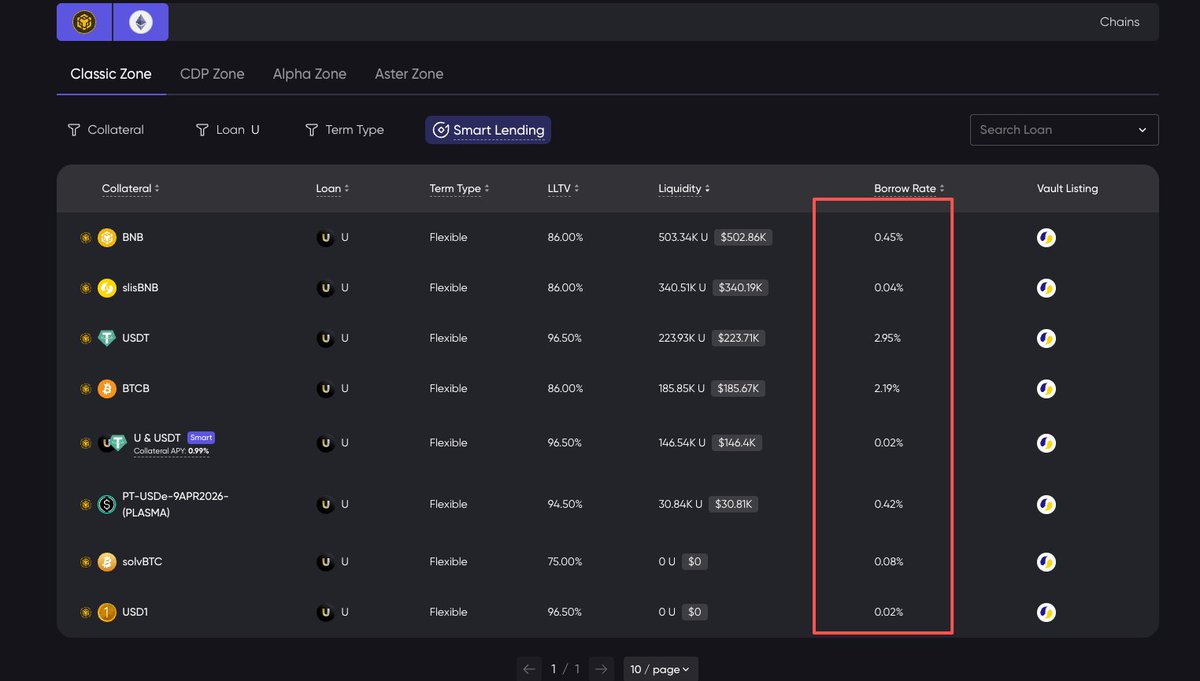Image resolution: width=1200 pixels, height=681 pixels.
Task: Switch to the Alpha Zone tab
Action: (x=310, y=74)
